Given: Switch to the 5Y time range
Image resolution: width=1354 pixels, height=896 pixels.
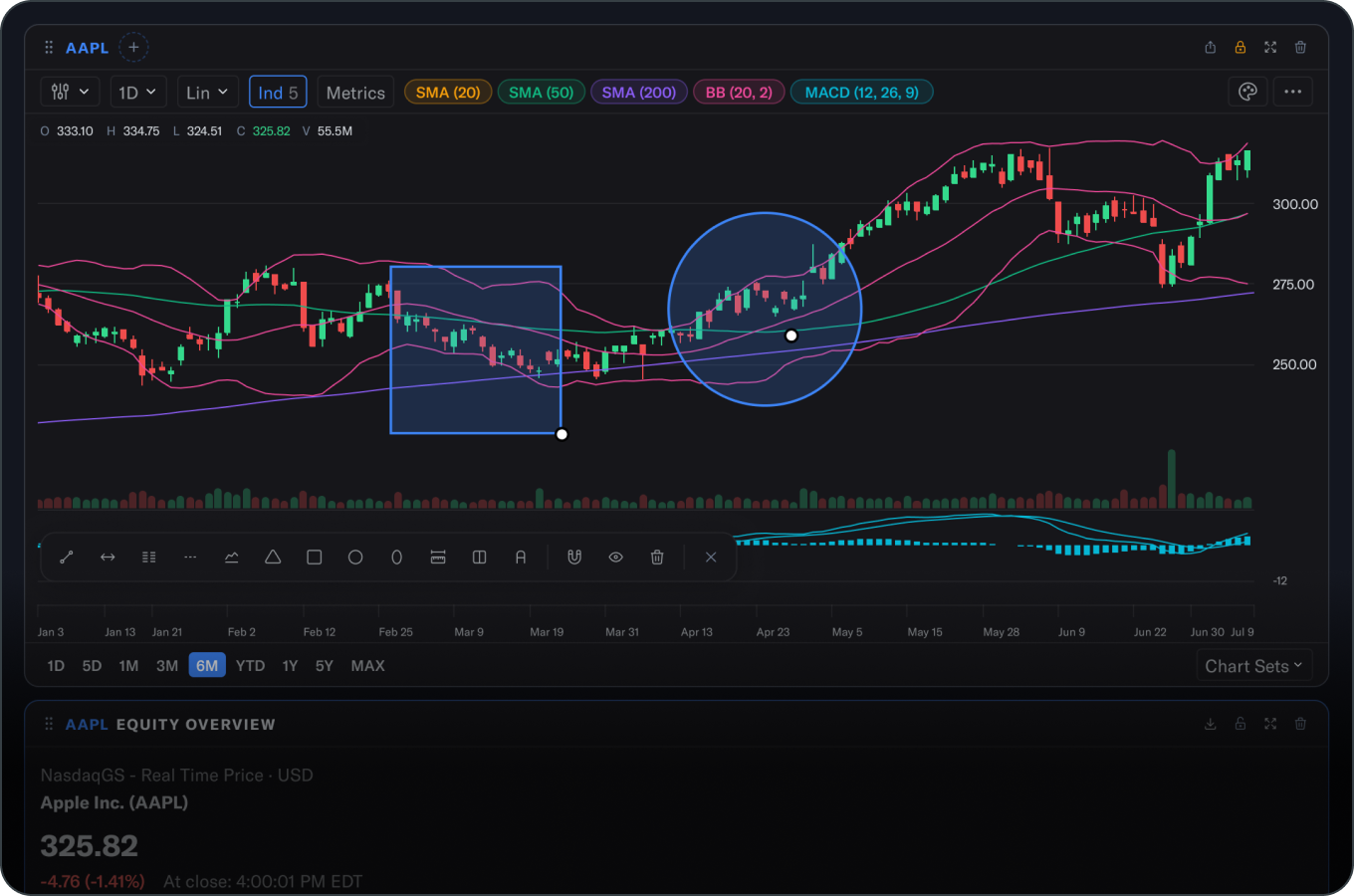Looking at the screenshot, I should pos(325,665).
